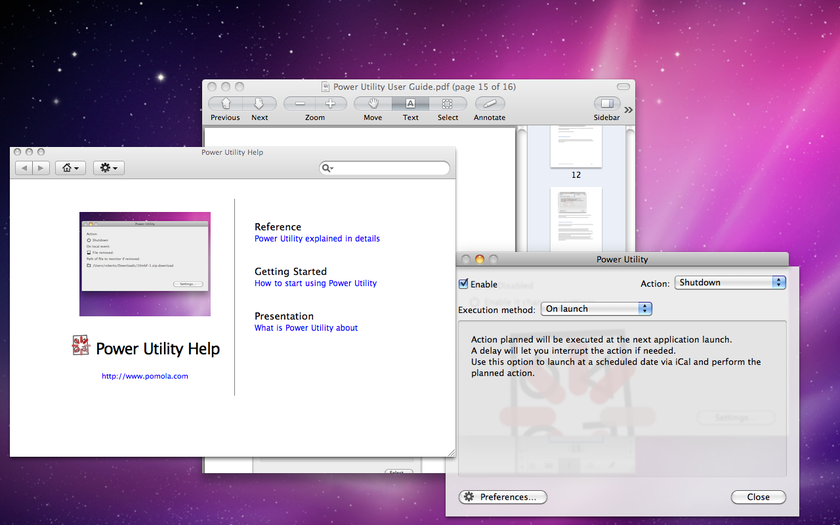This screenshot has width=840, height=525.
Task: Open the Action dropdown set to Shutdown
Action: pyautogui.click(x=730, y=282)
